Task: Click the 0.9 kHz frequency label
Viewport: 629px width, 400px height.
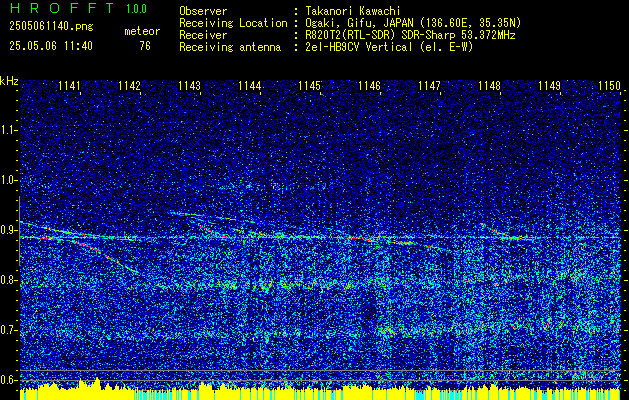Action: (8, 231)
